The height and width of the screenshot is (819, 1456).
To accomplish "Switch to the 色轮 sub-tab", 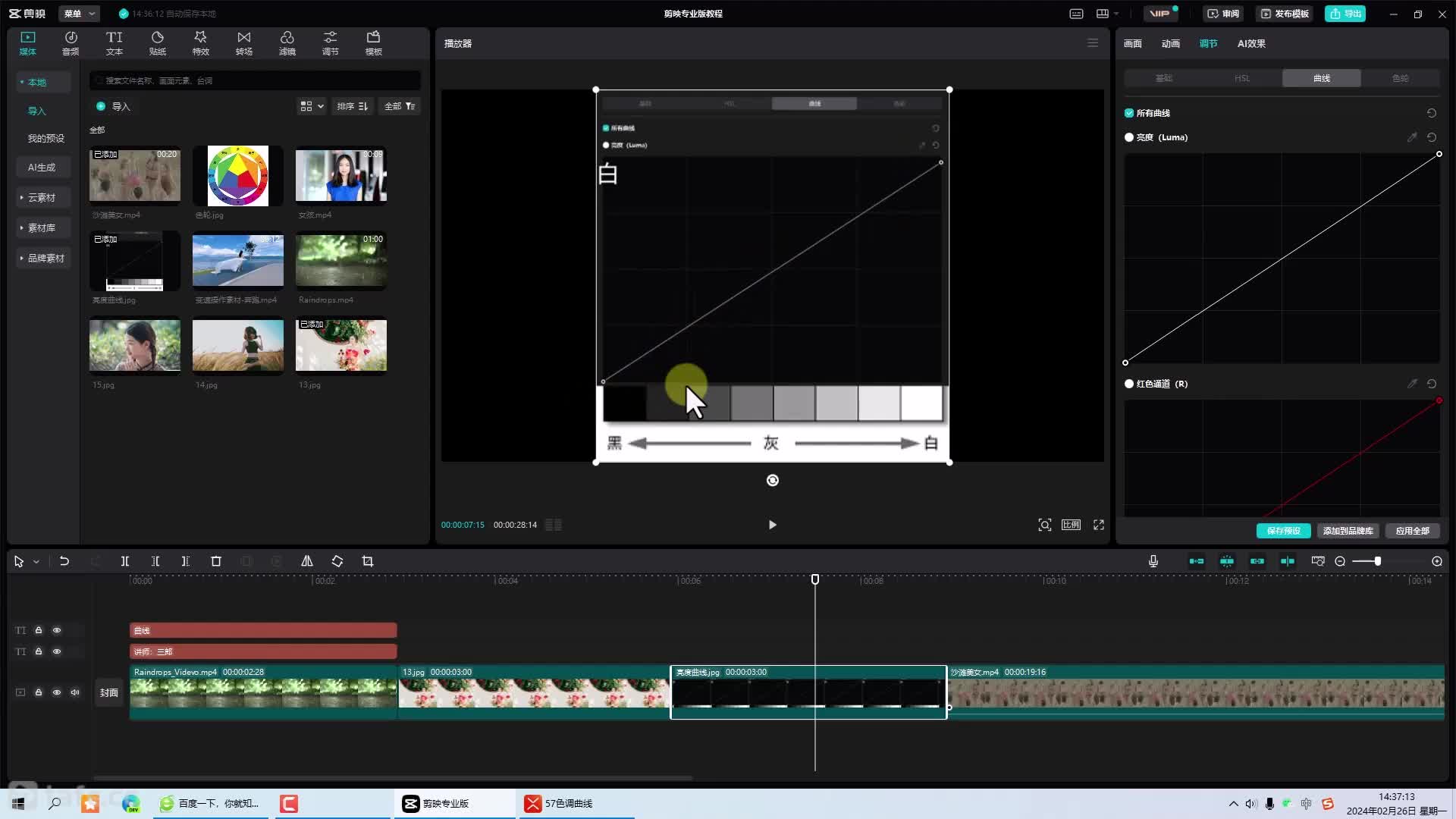I will click(1400, 78).
